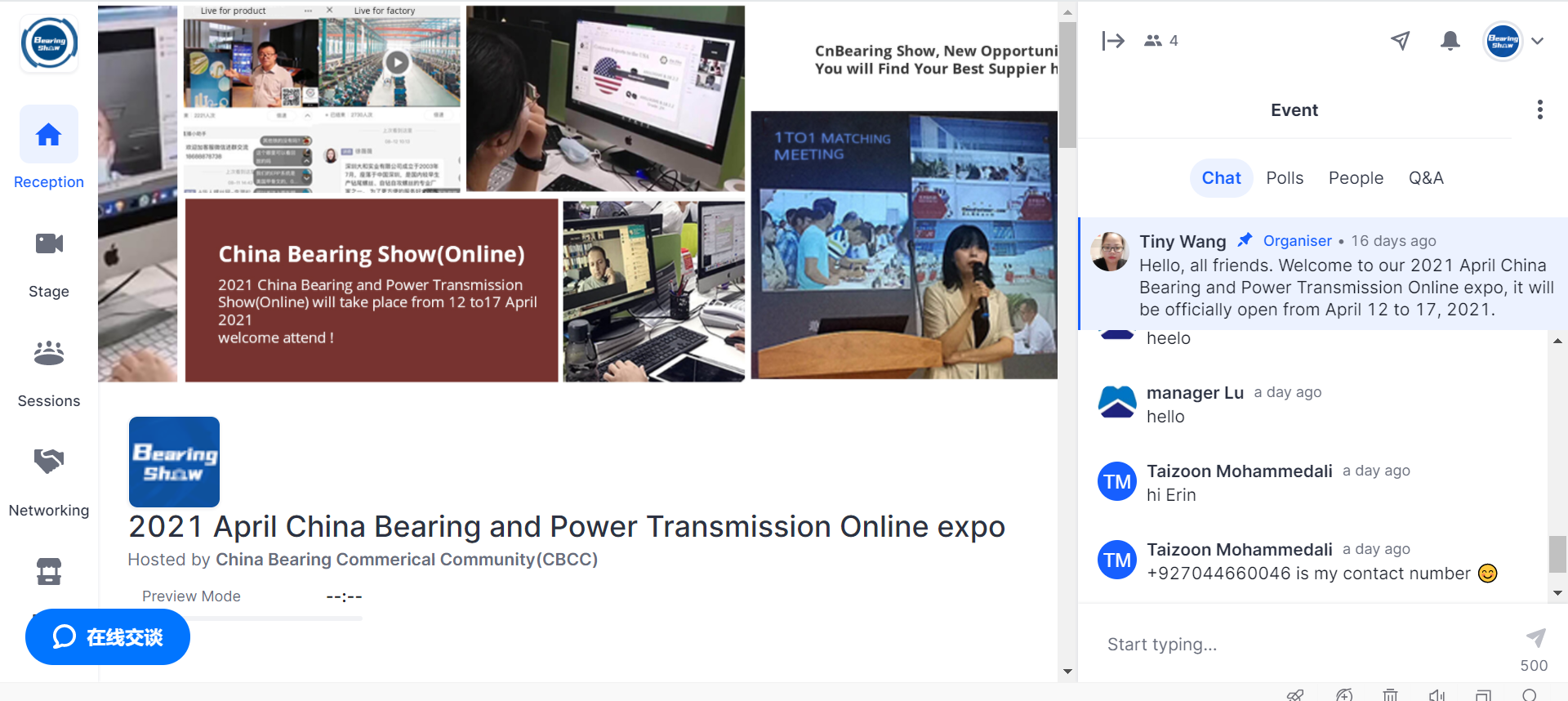Open the Reception home icon

49,134
